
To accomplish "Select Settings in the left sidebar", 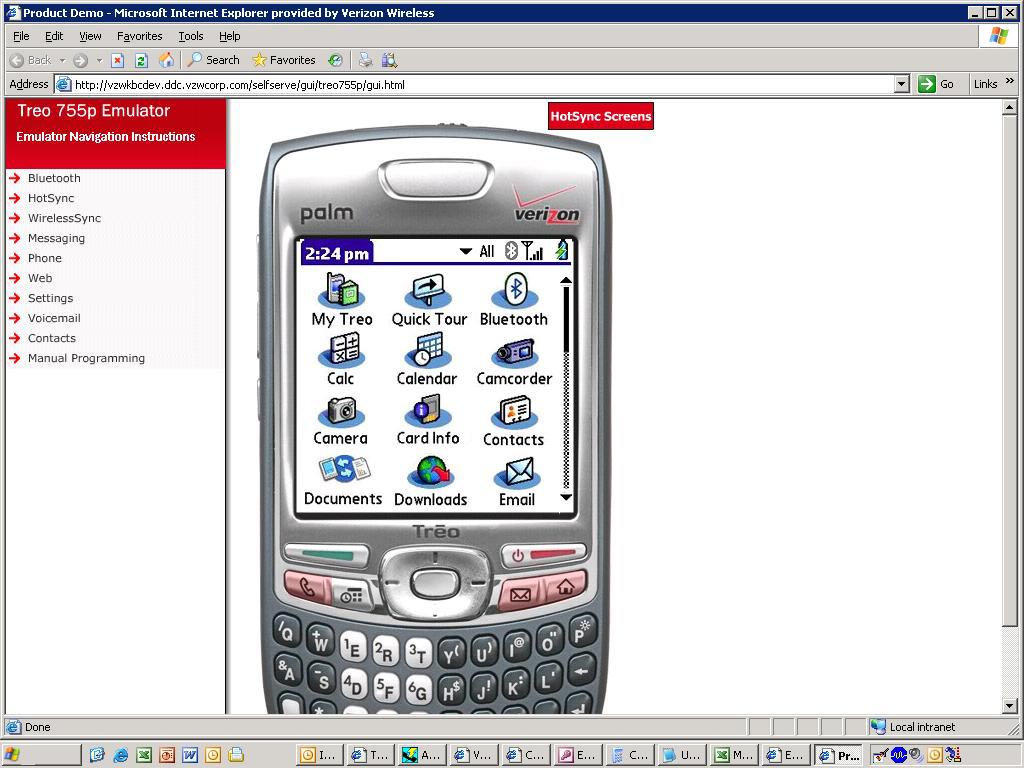I will pos(50,298).
